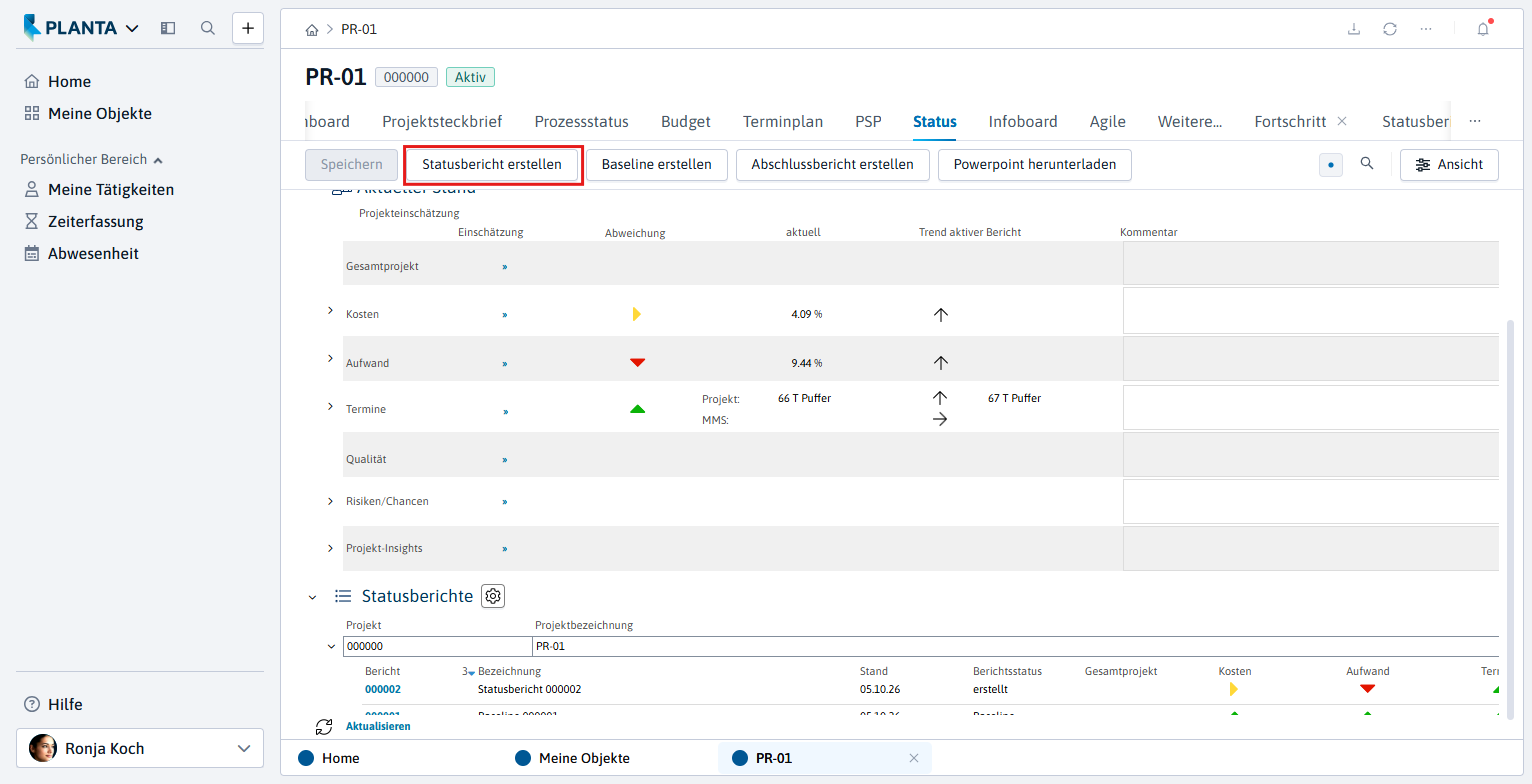Click the plus create-new button
The image size is (1532, 784).
tap(248, 28)
